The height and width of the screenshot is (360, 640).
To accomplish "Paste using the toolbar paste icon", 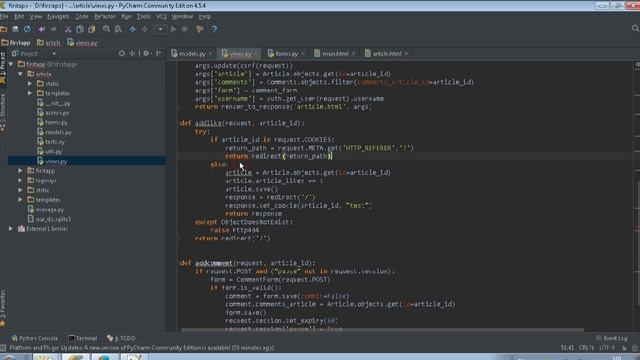I will pyautogui.click(x=92, y=29).
